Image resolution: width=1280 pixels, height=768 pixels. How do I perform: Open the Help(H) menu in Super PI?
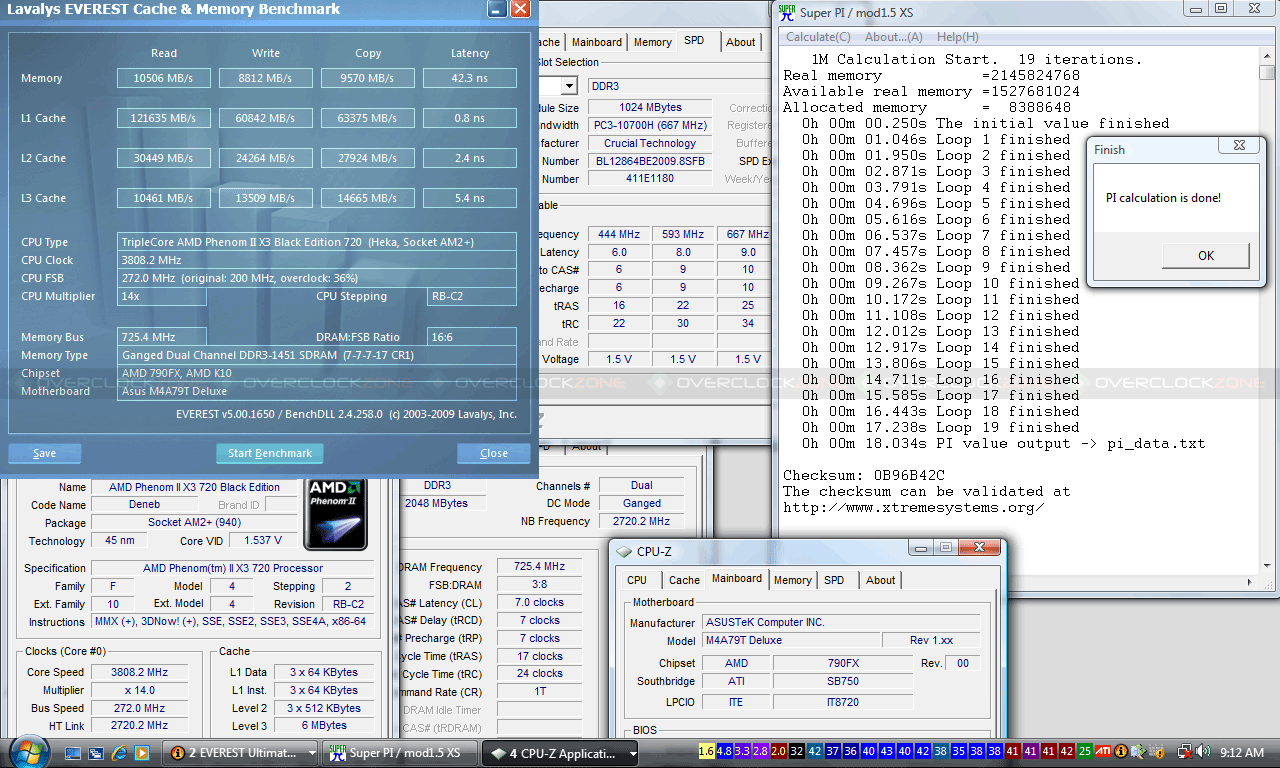coord(957,37)
